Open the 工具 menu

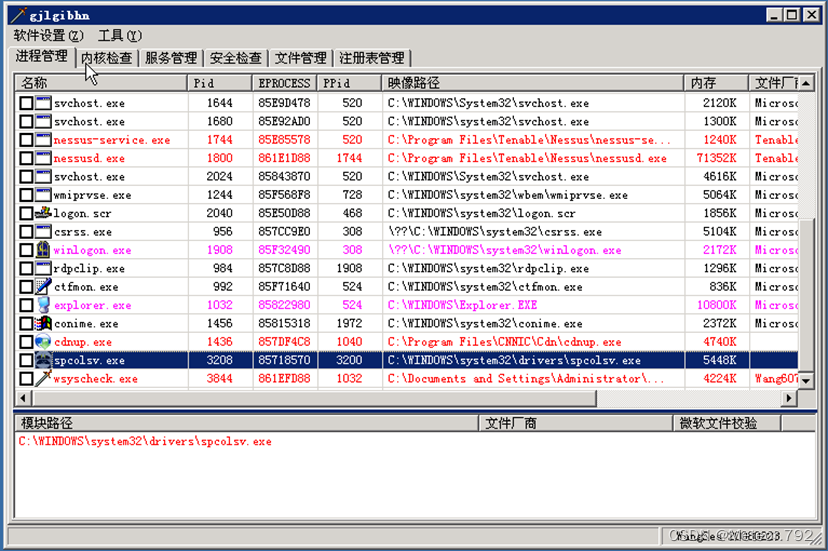(120, 35)
